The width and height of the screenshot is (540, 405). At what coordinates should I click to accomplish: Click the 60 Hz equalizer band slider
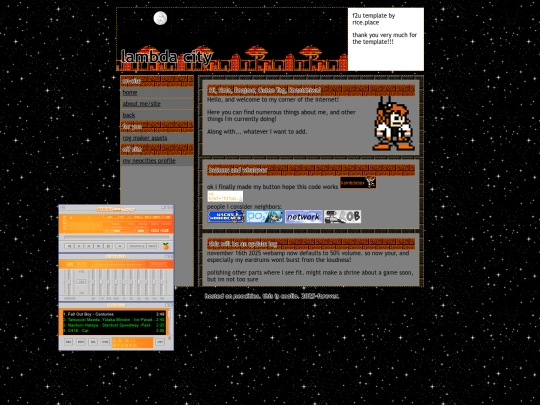[93, 282]
